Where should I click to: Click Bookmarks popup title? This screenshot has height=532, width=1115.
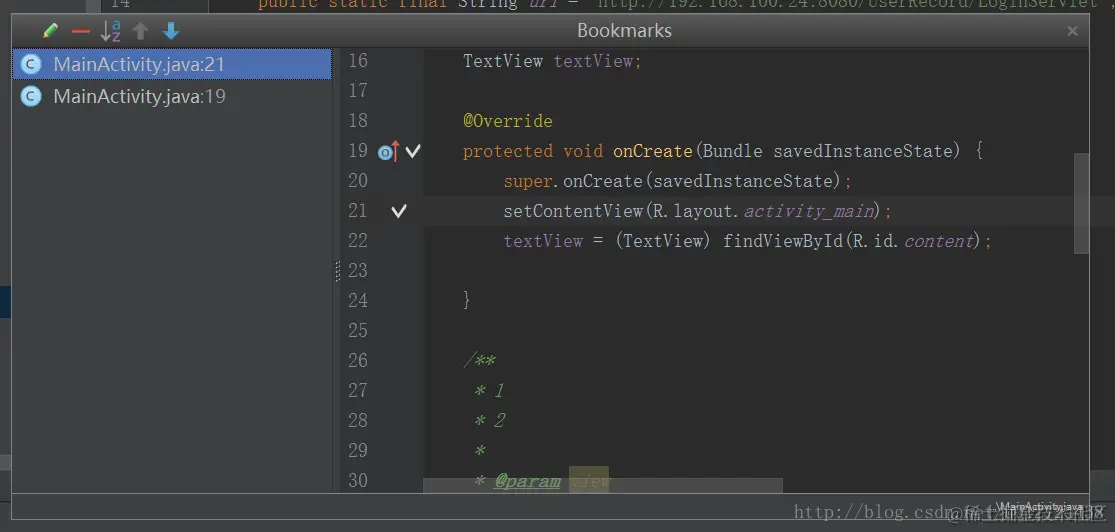624,31
